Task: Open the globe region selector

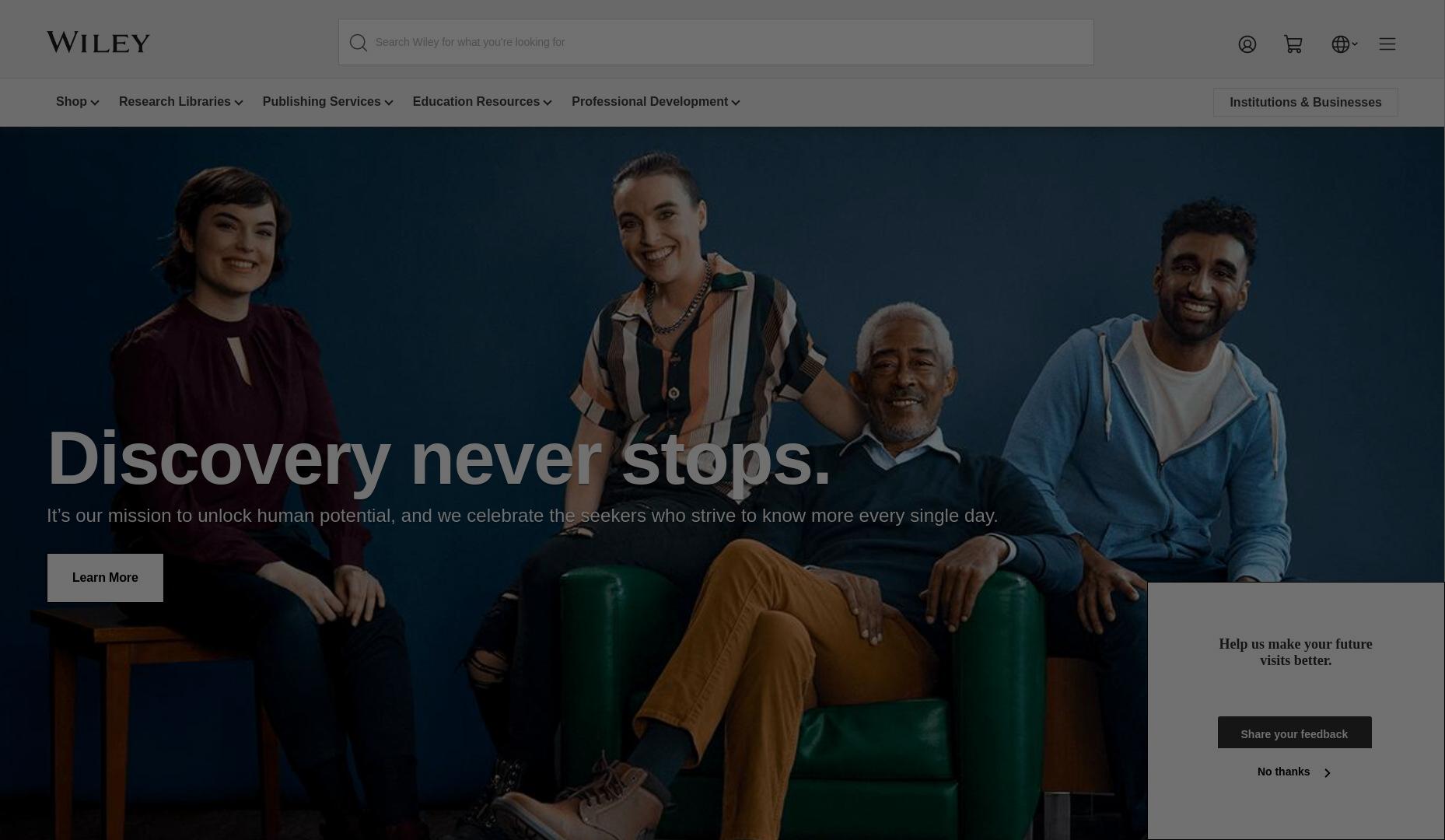Action: point(1344,44)
